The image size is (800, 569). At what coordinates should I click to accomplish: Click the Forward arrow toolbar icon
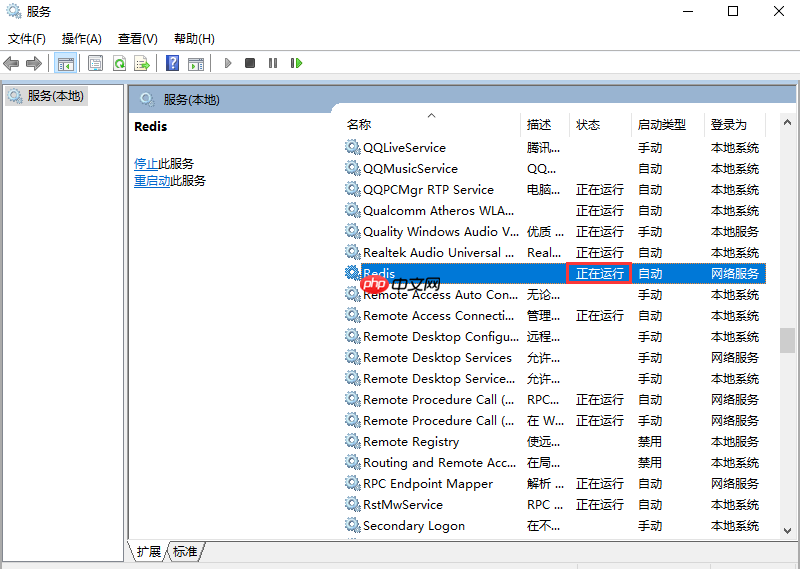pos(34,63)
